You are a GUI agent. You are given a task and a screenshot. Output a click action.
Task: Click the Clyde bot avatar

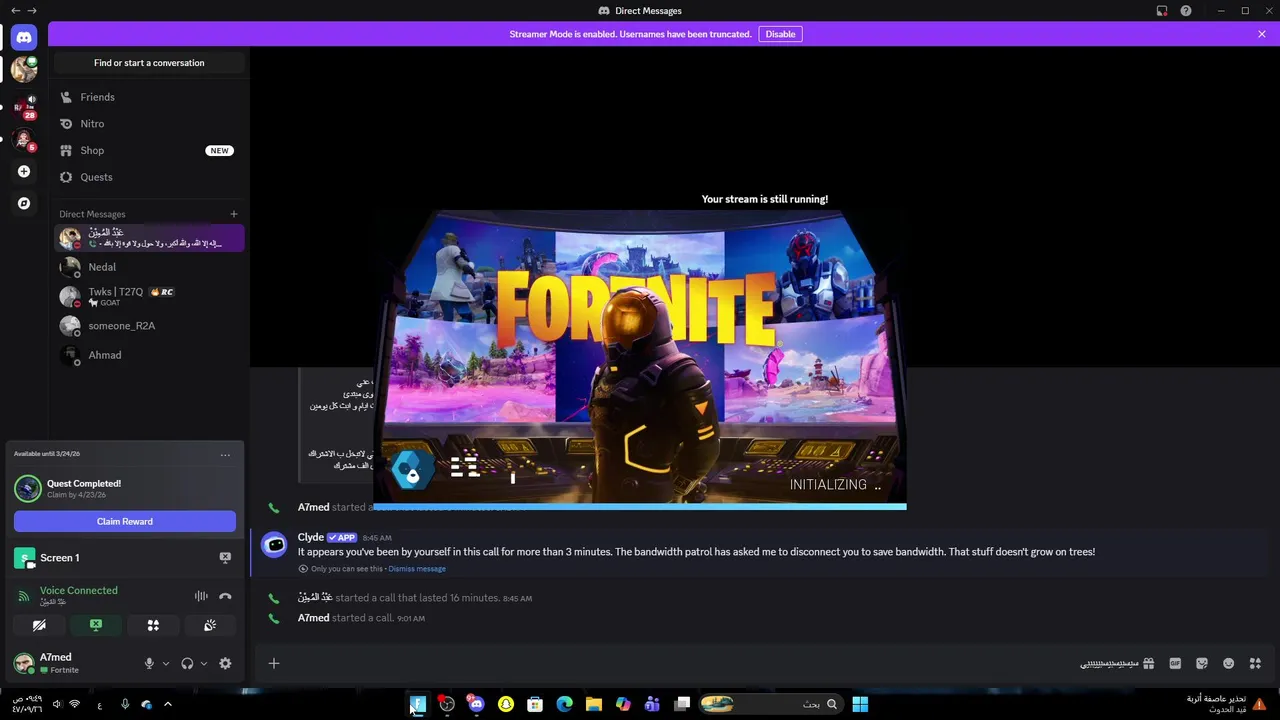pos(274,545)
